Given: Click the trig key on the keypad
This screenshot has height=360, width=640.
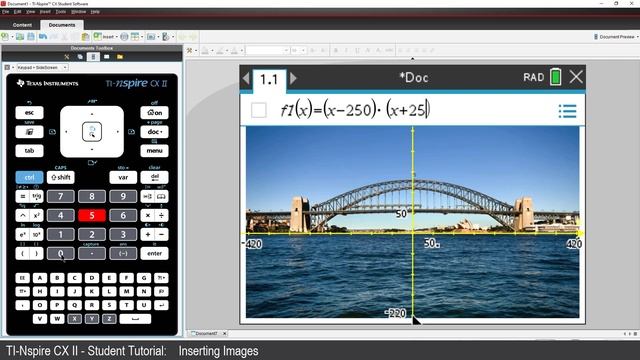Looking at the screenshot, I should (37, 196).
